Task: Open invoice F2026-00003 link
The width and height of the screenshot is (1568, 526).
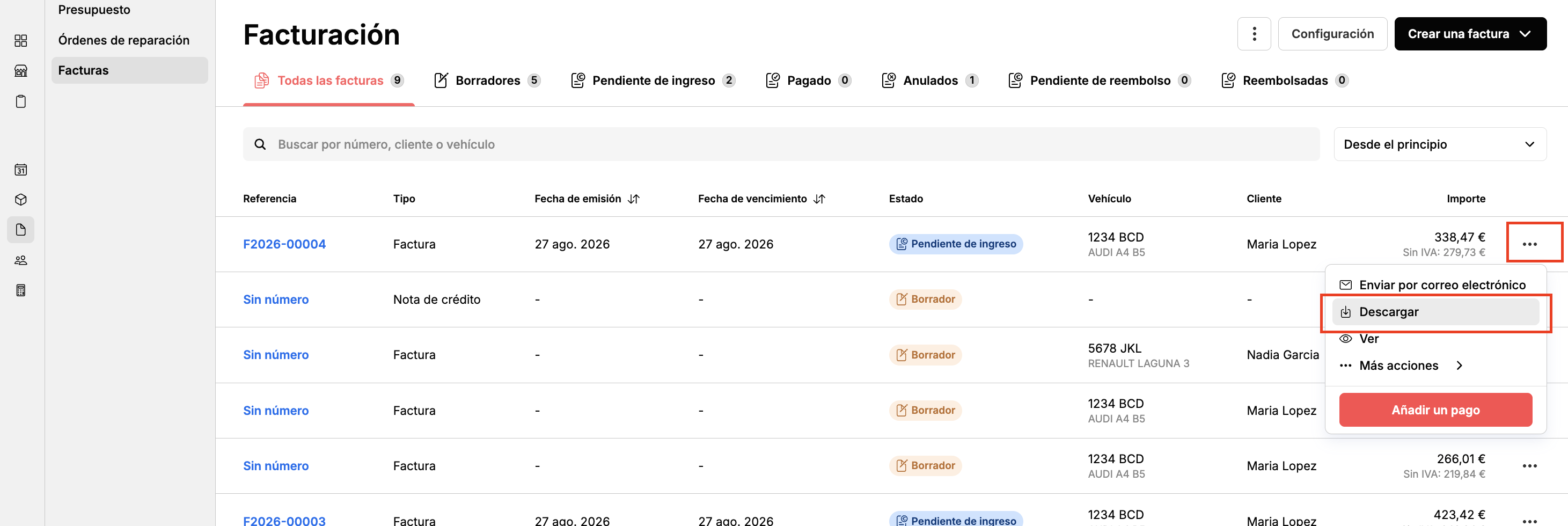Action: pyautogui.click(x=284, y=521)
